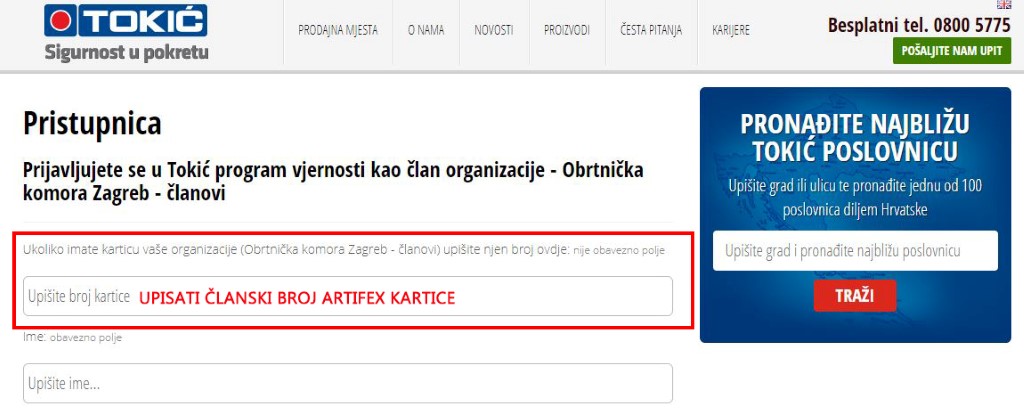Click Pronađite najbližu Tokić poslovnicu heading
The height and width of the screenshot is (416, 1024).
click(855, 138)
